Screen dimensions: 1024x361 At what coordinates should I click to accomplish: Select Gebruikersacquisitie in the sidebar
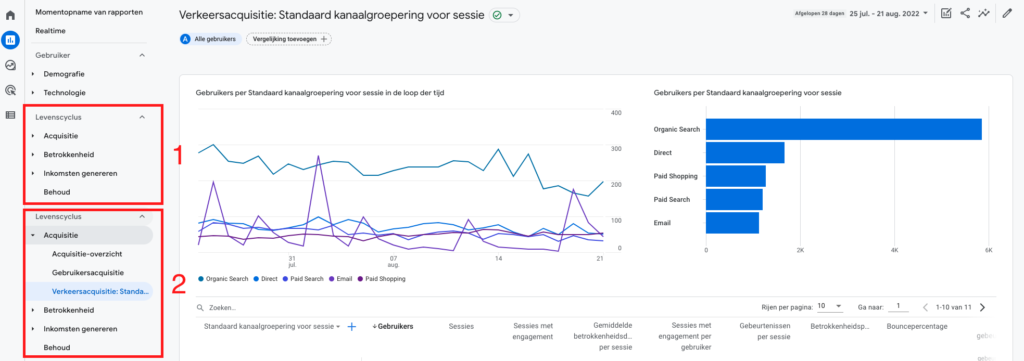pyautogui.click(x=88, y=272)
